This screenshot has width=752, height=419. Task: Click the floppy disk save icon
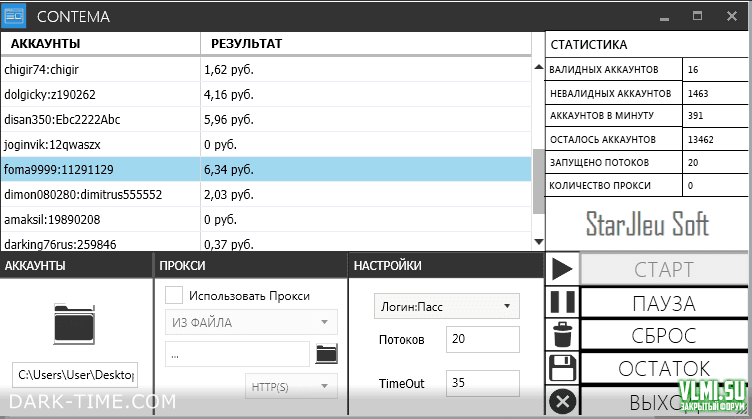coord(563,367)
